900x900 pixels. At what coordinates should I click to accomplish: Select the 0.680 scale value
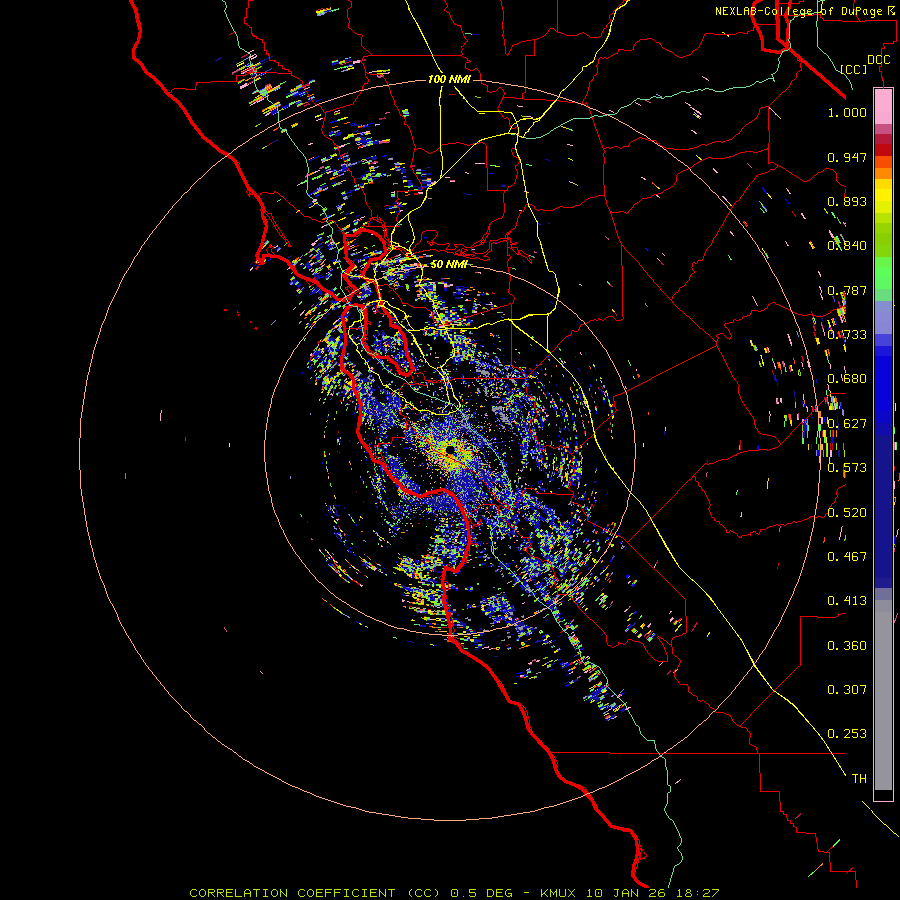tap(847, 379)
